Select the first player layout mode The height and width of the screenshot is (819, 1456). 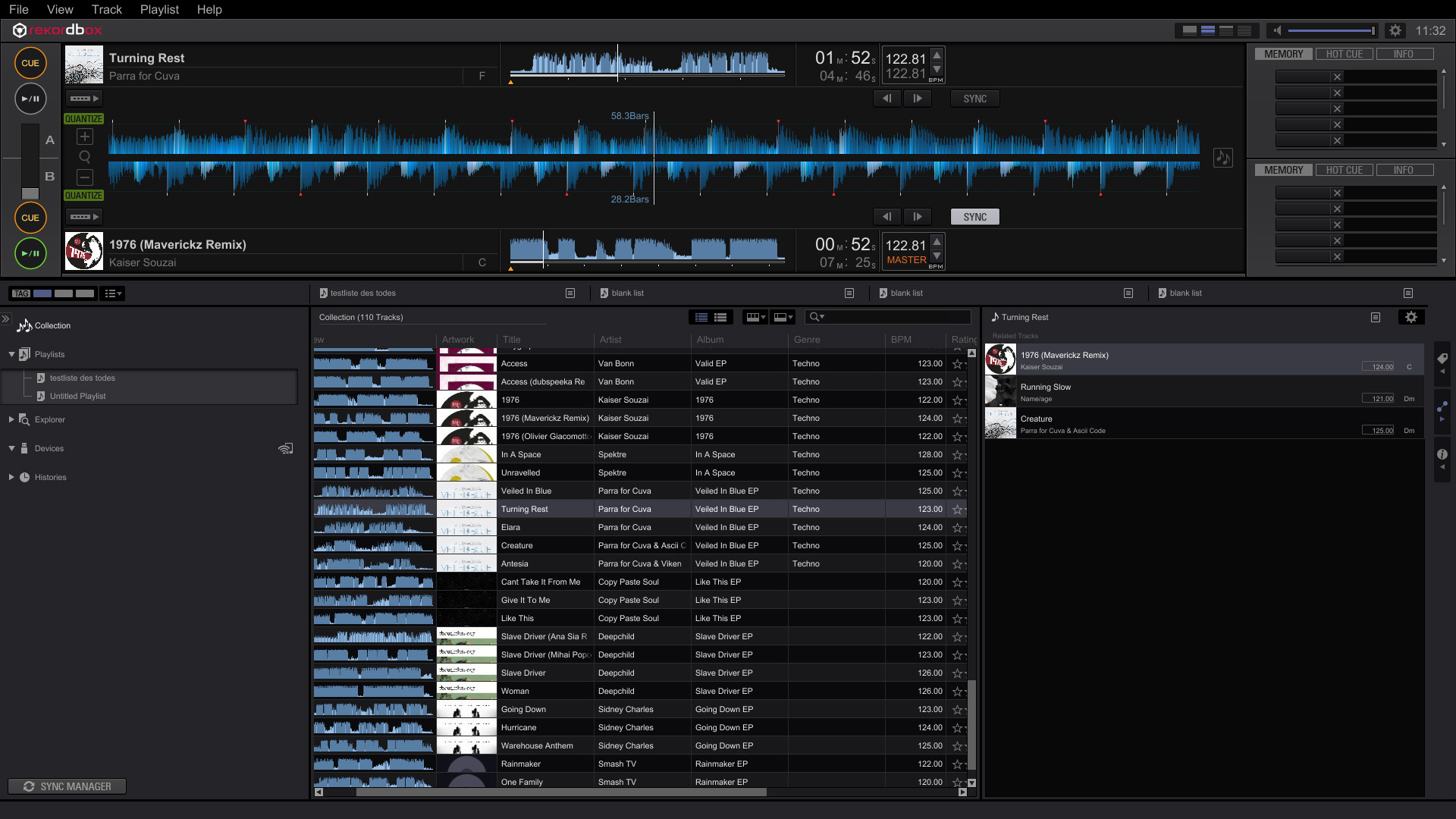(x=1189, y=30)
